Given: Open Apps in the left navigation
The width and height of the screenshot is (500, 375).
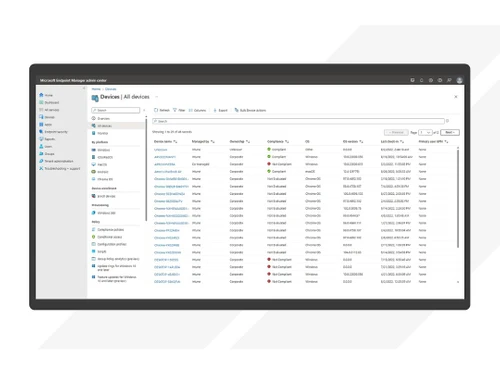Looking at the screenshot, I should tap(46, 124).
